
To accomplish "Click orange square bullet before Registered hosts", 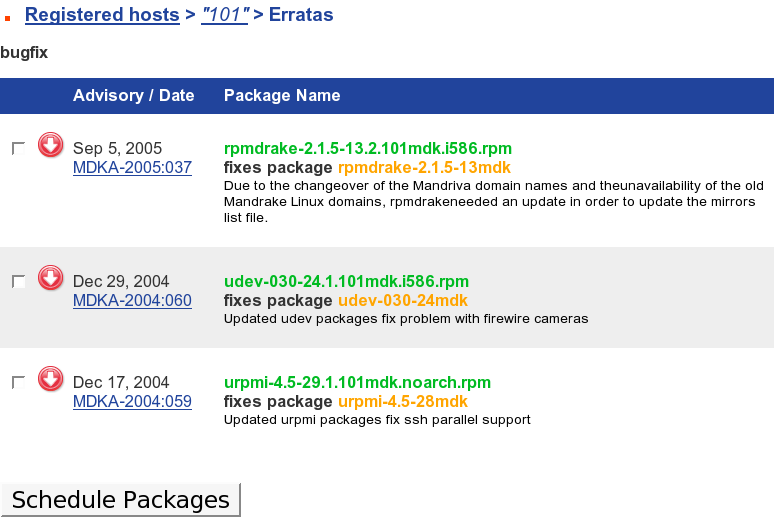I will pyautogui.click(x=8, y=18).
